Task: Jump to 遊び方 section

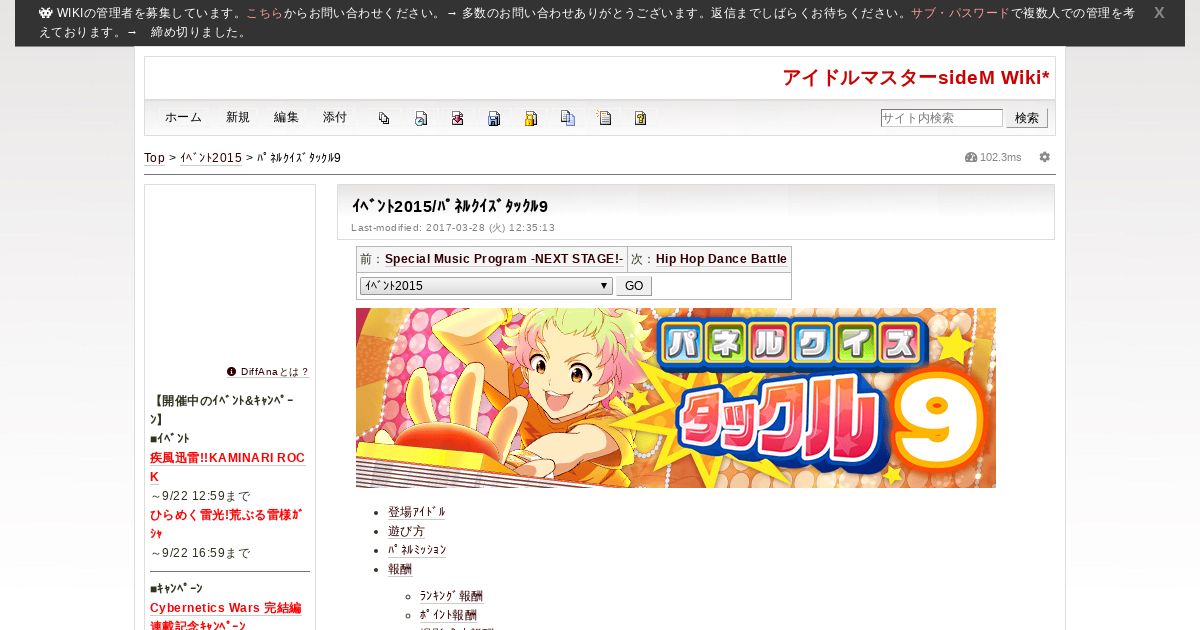Action: [x=406, y=531]
